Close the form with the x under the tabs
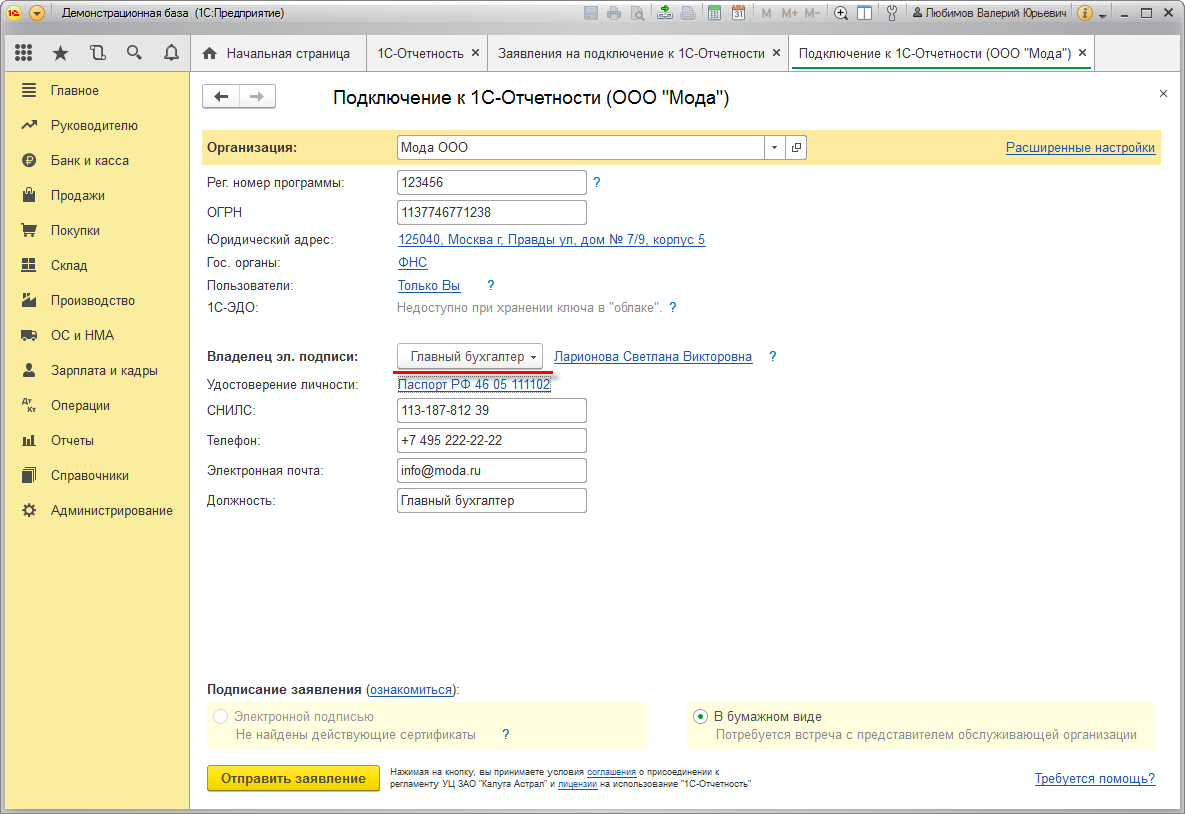Image resolution: width=1185 pixels, height=814 pixels. pyautogui.click(x=1163, y=94)
